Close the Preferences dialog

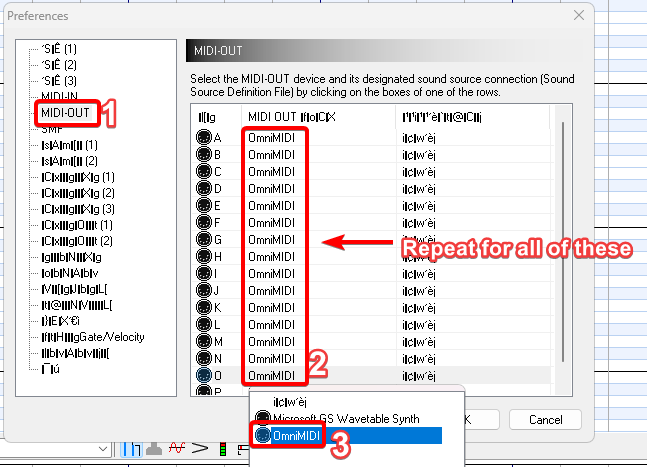pos(578,17)
